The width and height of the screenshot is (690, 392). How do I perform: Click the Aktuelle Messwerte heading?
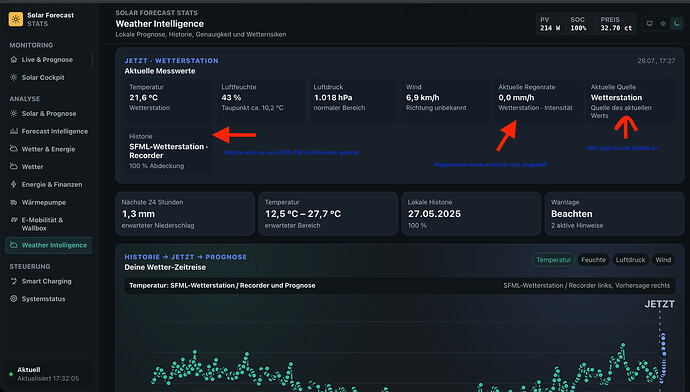pos(160,71)
